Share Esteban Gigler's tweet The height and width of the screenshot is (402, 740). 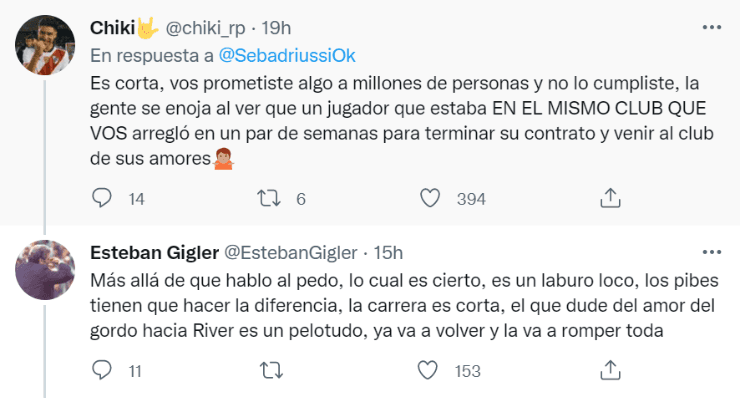coord(609,371)
